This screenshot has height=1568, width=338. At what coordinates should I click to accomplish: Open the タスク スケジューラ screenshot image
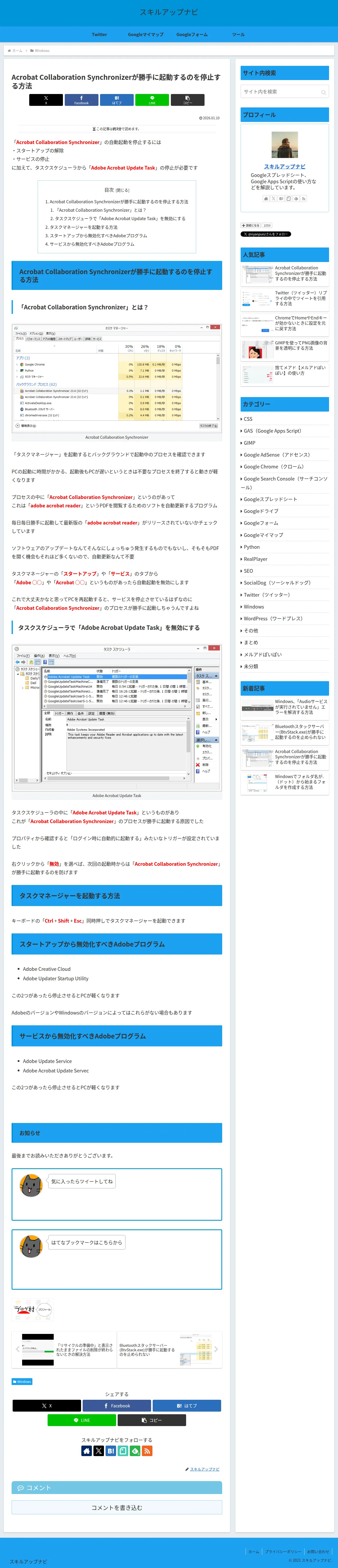point(117,718)
